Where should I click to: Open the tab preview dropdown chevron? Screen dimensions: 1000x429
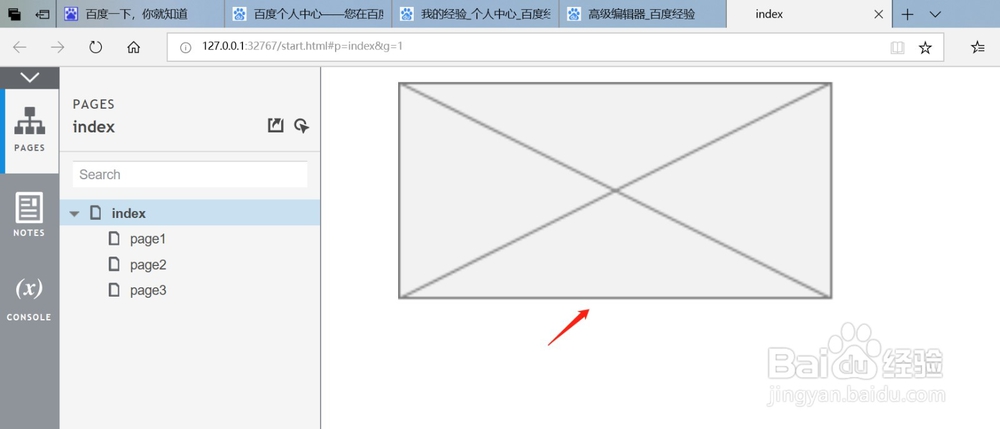click(936, 14)
